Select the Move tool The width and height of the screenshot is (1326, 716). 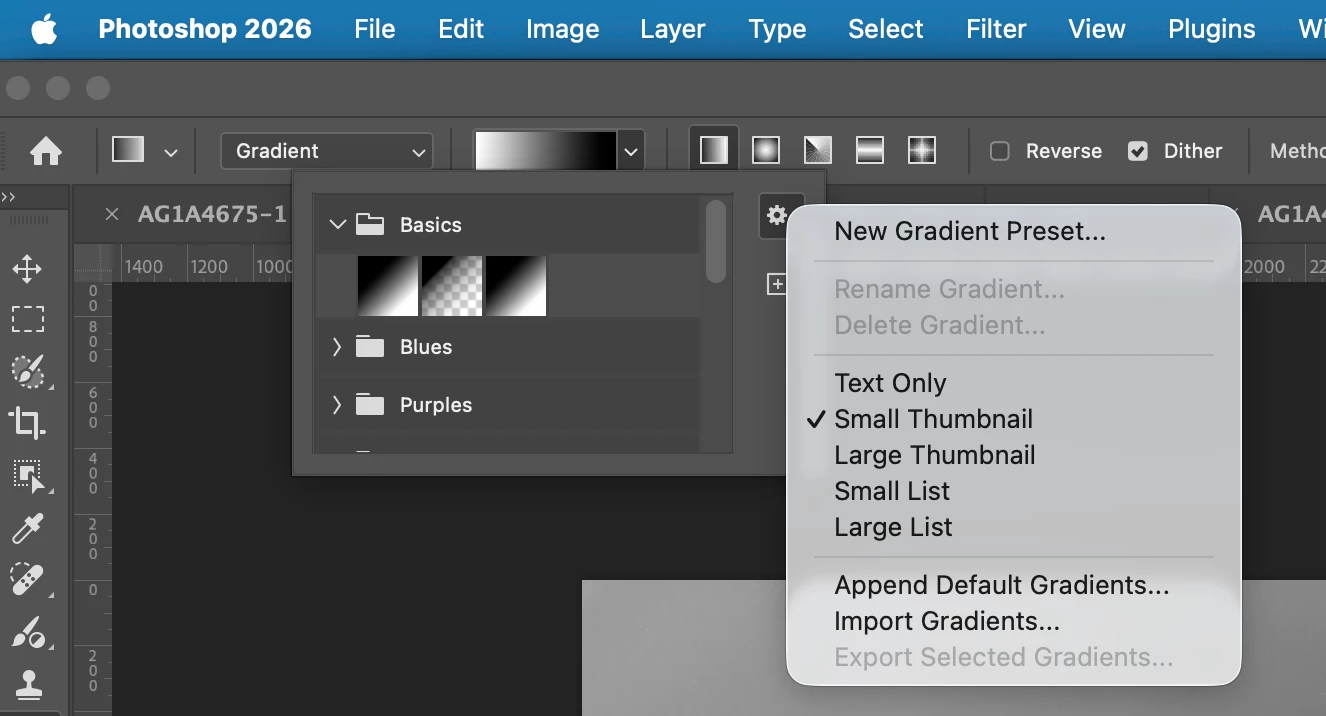coord(27,268)
